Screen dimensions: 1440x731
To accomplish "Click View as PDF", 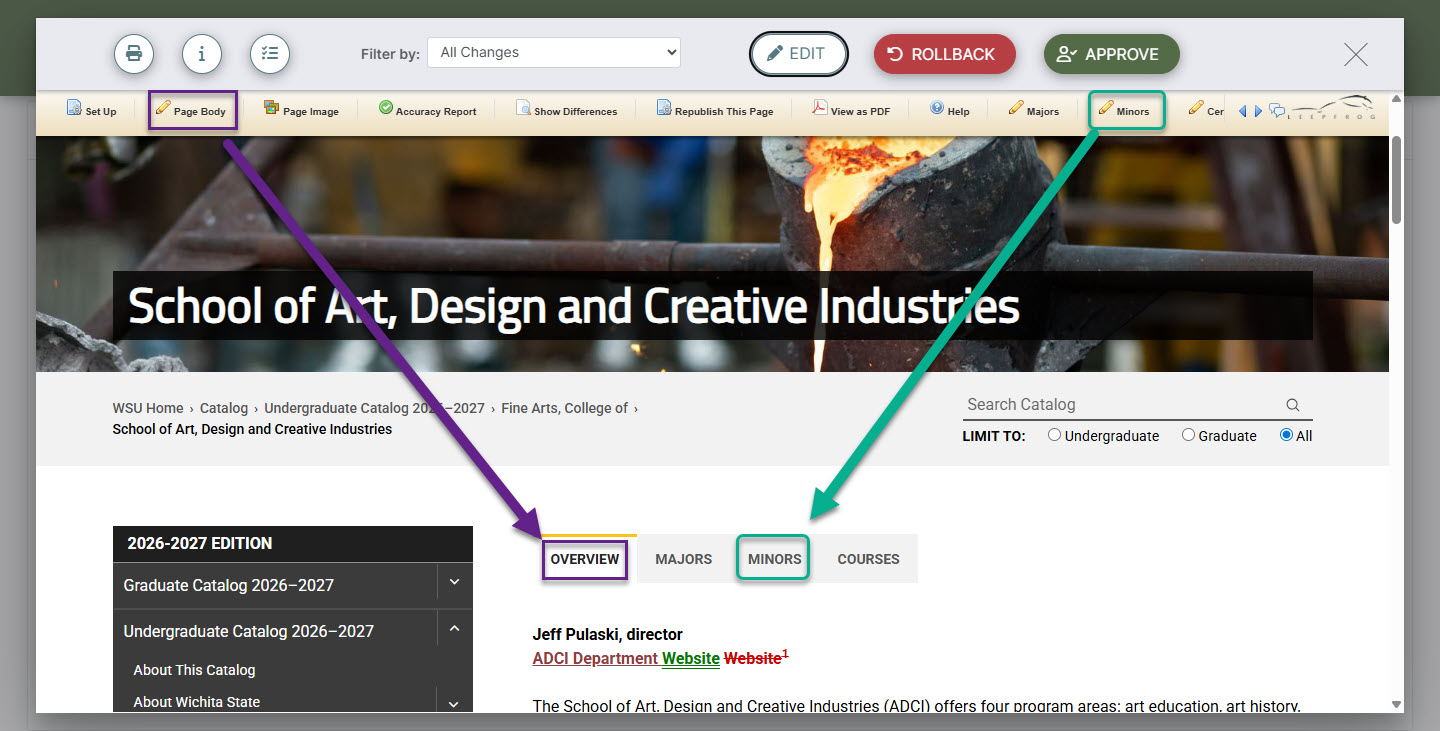I will point(851,110).
